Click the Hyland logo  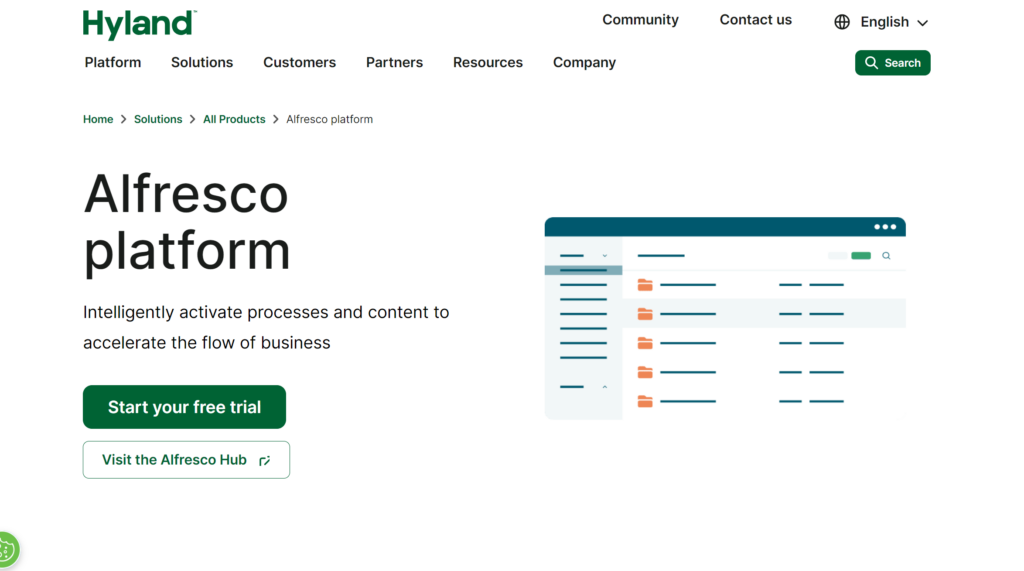pyautogui.click(x=139, y=24)
